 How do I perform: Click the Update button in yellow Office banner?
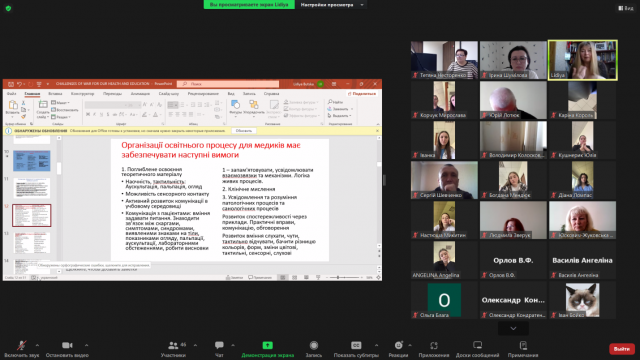244,131
